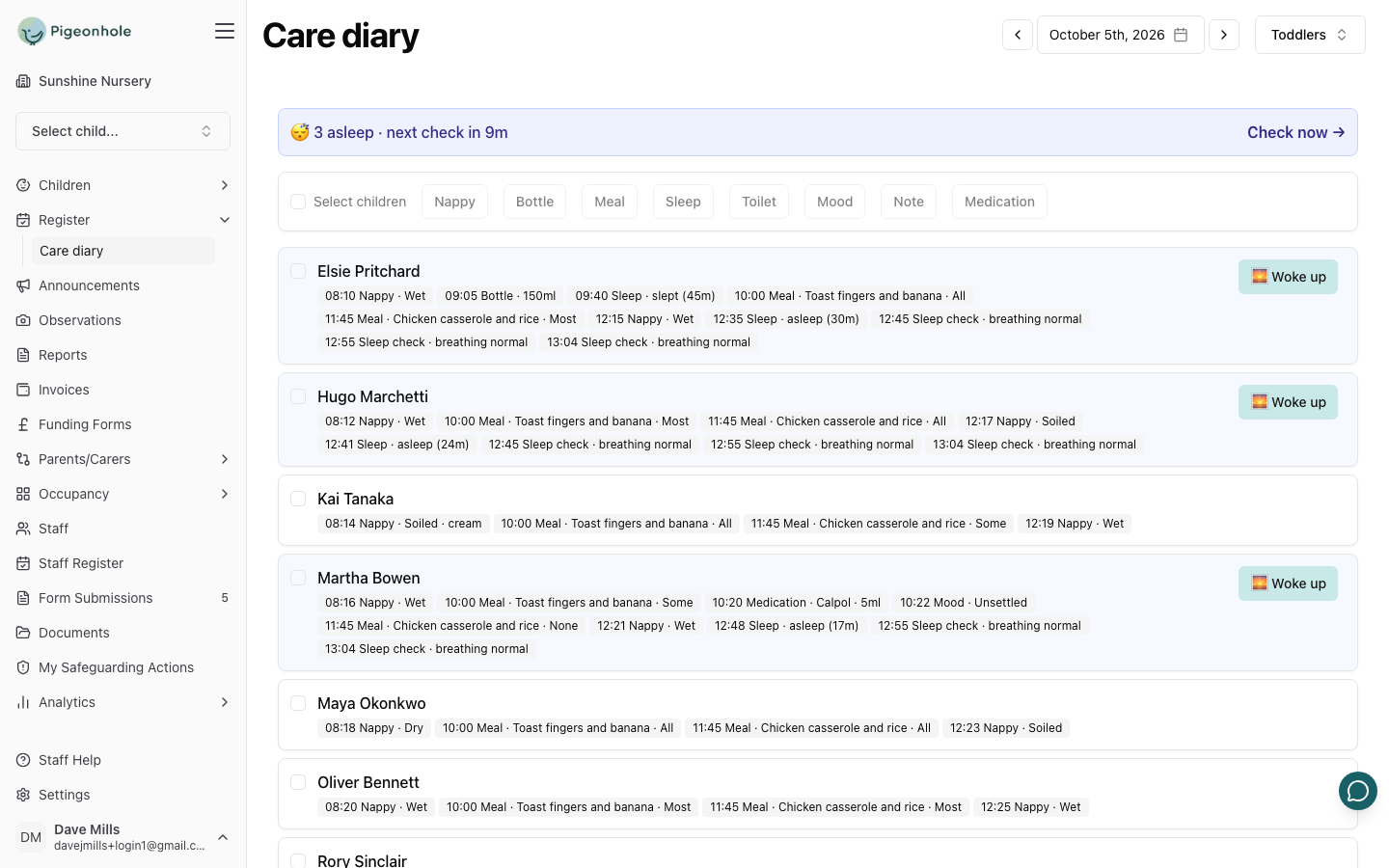Click the Check now link
This screenshot has width=1389, height=868.
coord(1295,132)
